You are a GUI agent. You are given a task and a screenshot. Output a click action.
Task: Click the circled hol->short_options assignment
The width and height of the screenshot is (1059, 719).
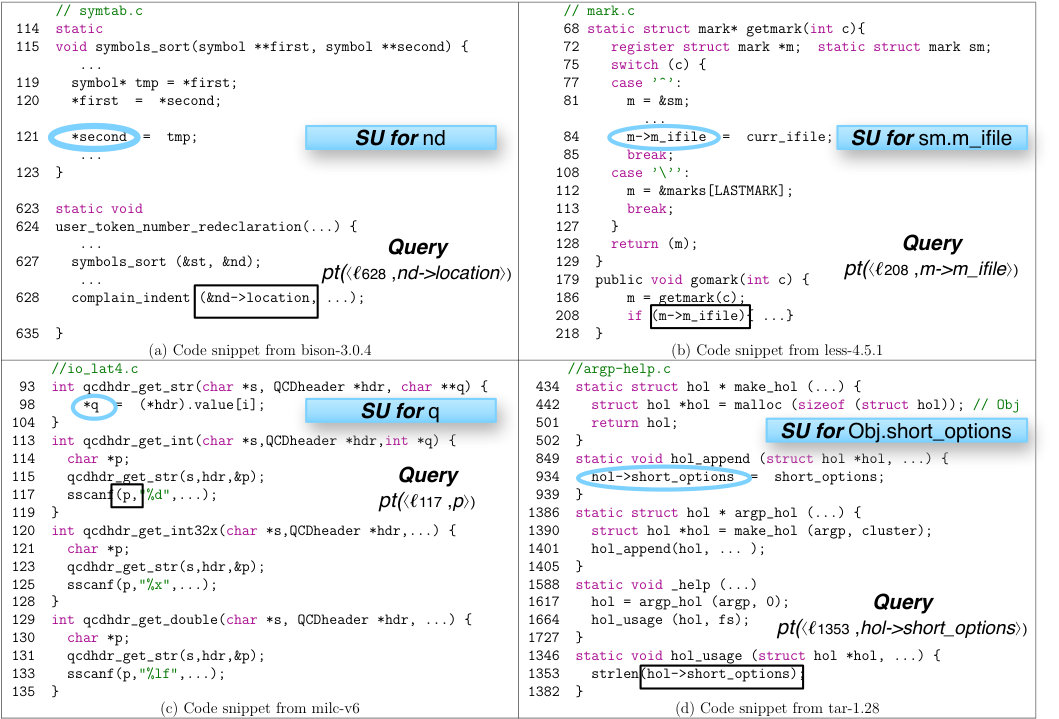663,477
